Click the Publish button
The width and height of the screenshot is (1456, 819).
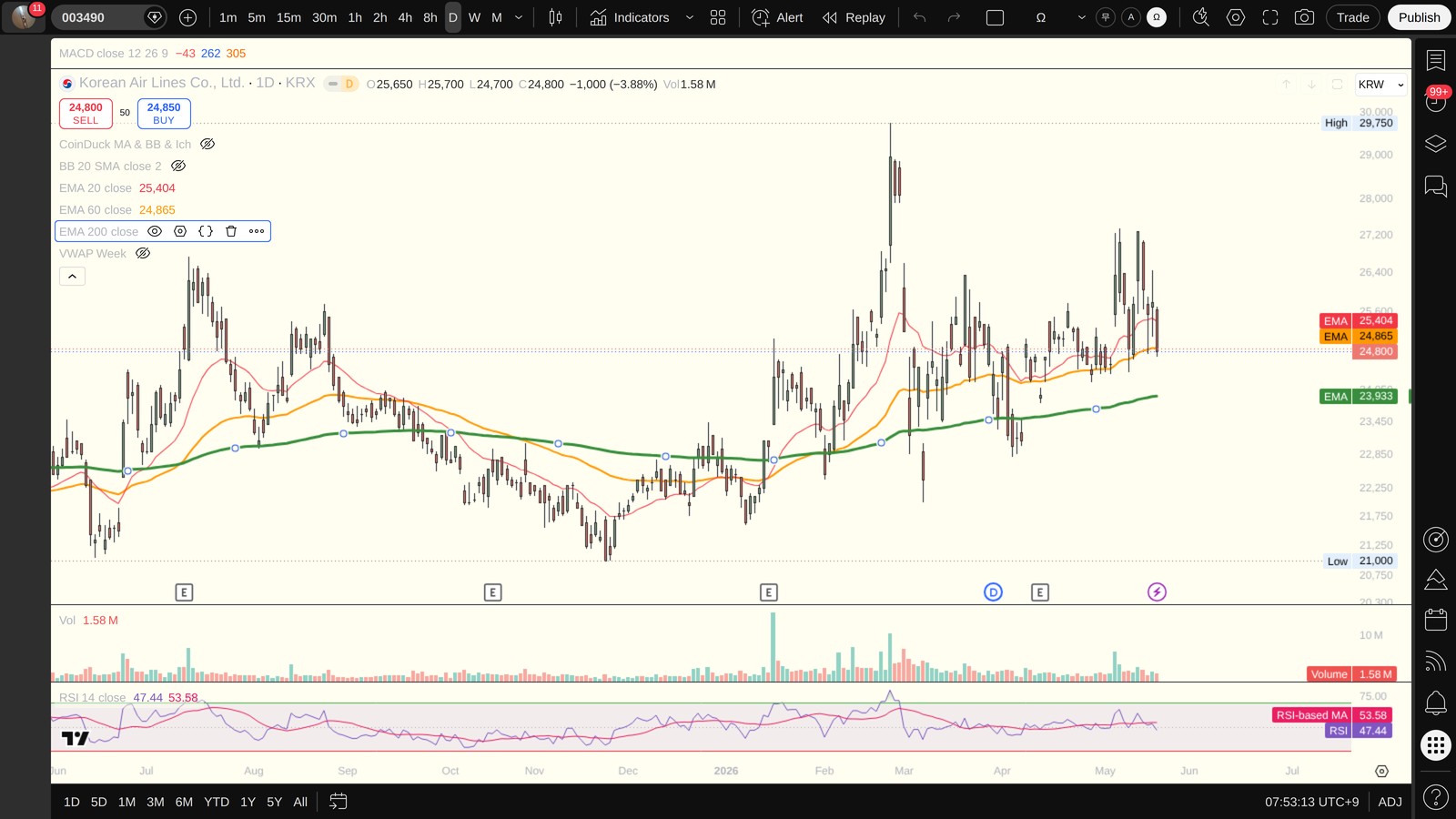[1419, 17]
